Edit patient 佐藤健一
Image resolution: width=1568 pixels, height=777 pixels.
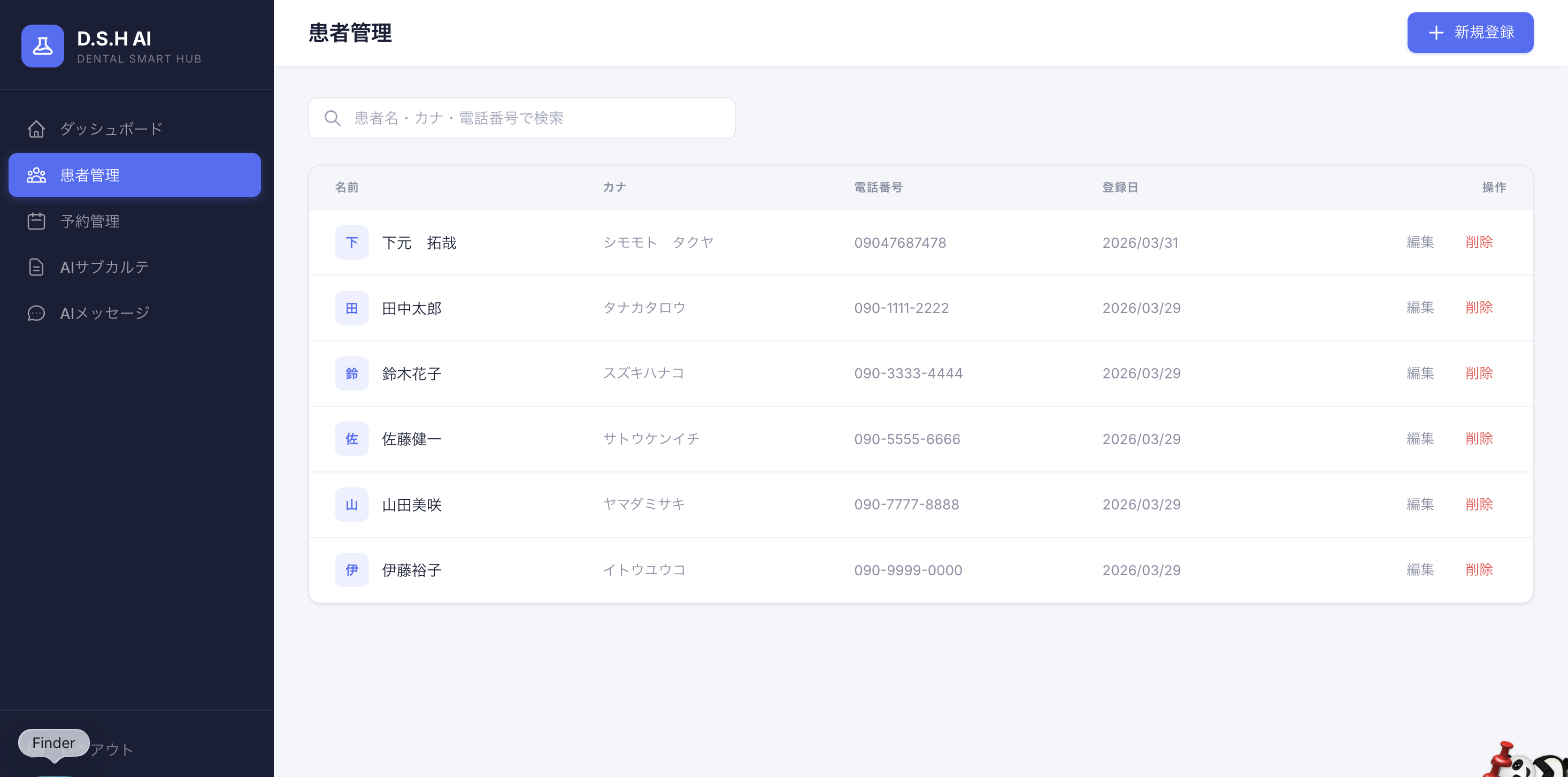click(x=1420, y=438)
